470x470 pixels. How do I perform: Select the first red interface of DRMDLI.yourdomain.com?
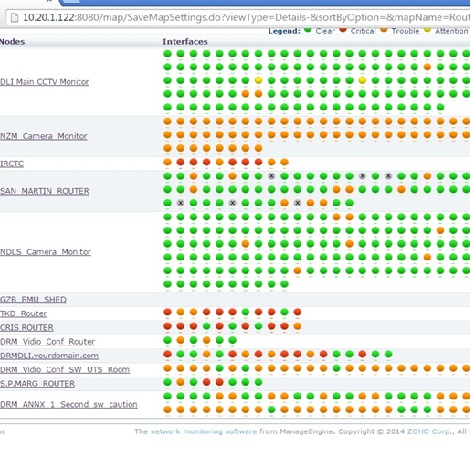click(167, 354)
